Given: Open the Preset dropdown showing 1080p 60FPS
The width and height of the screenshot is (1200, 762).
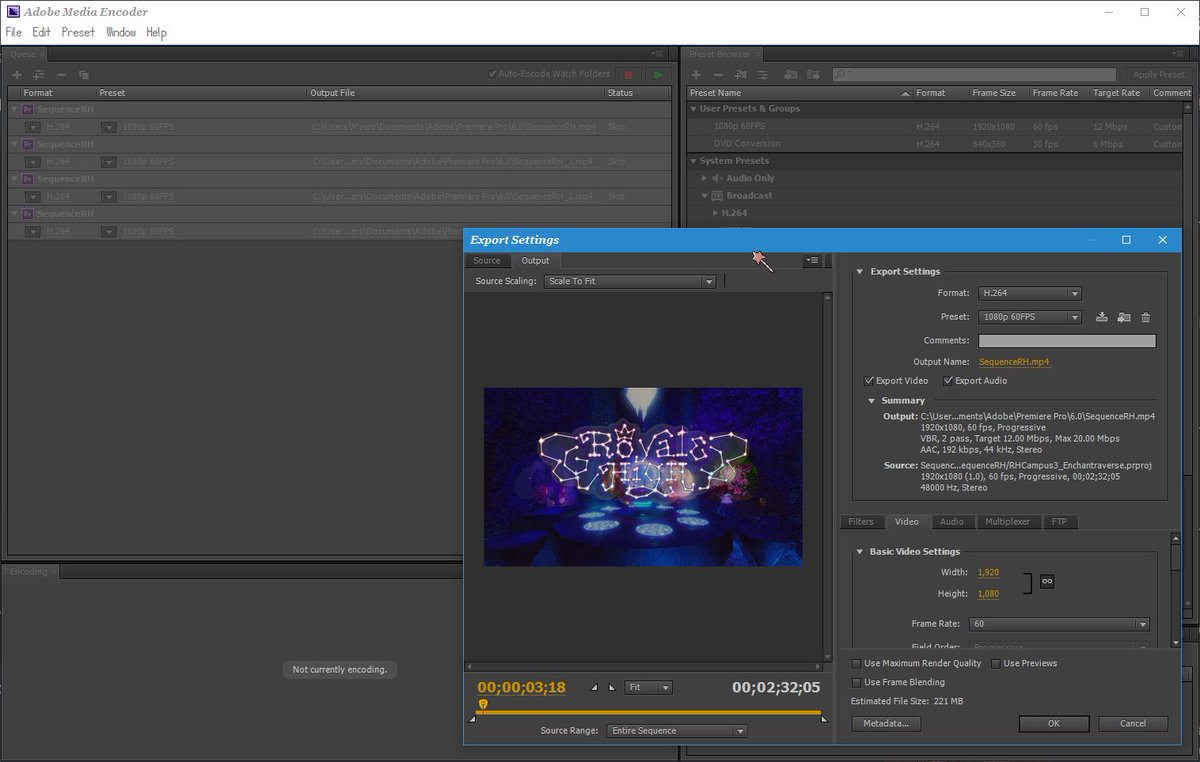Looking at the screenshot, I should pos(1030,317).
